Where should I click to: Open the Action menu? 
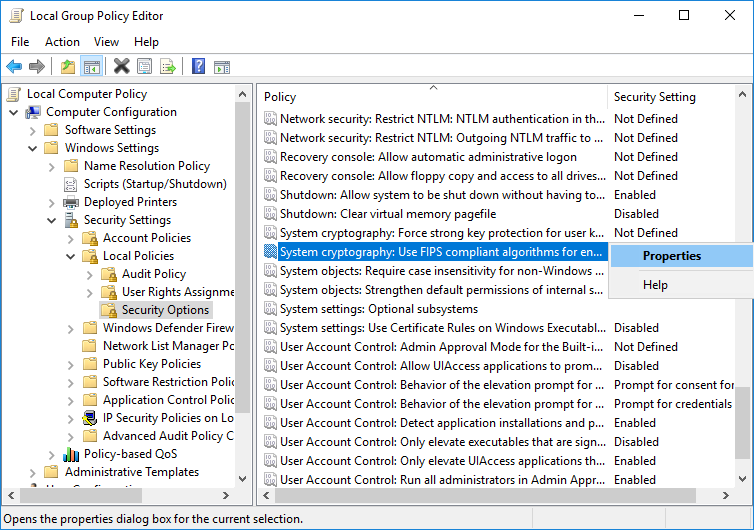point(62,42)
